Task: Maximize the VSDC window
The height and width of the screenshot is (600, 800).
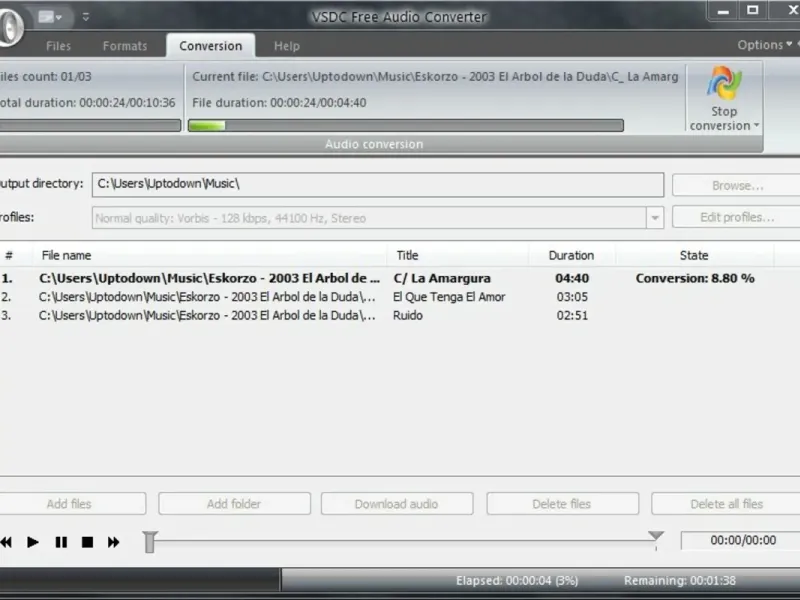Action: pyautogui.click(x=753, y=10)
